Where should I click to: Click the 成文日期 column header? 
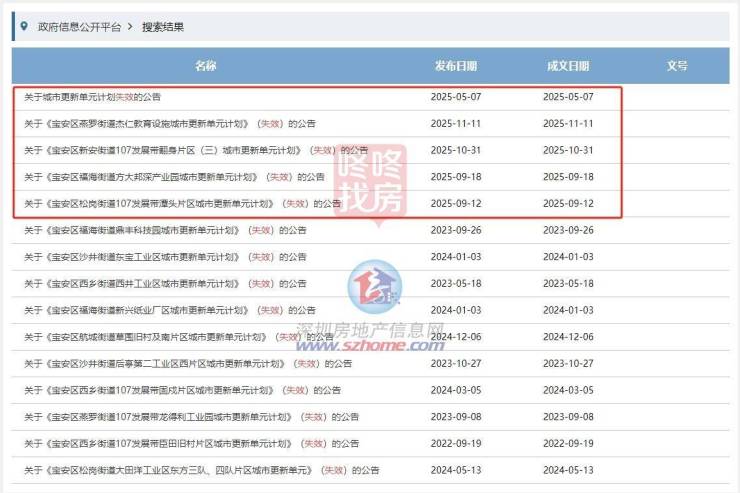point(568,66)
